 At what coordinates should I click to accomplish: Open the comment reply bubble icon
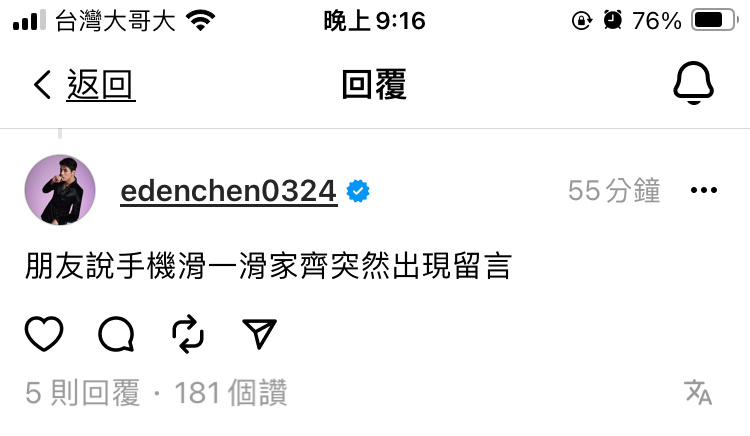(116, 334)
